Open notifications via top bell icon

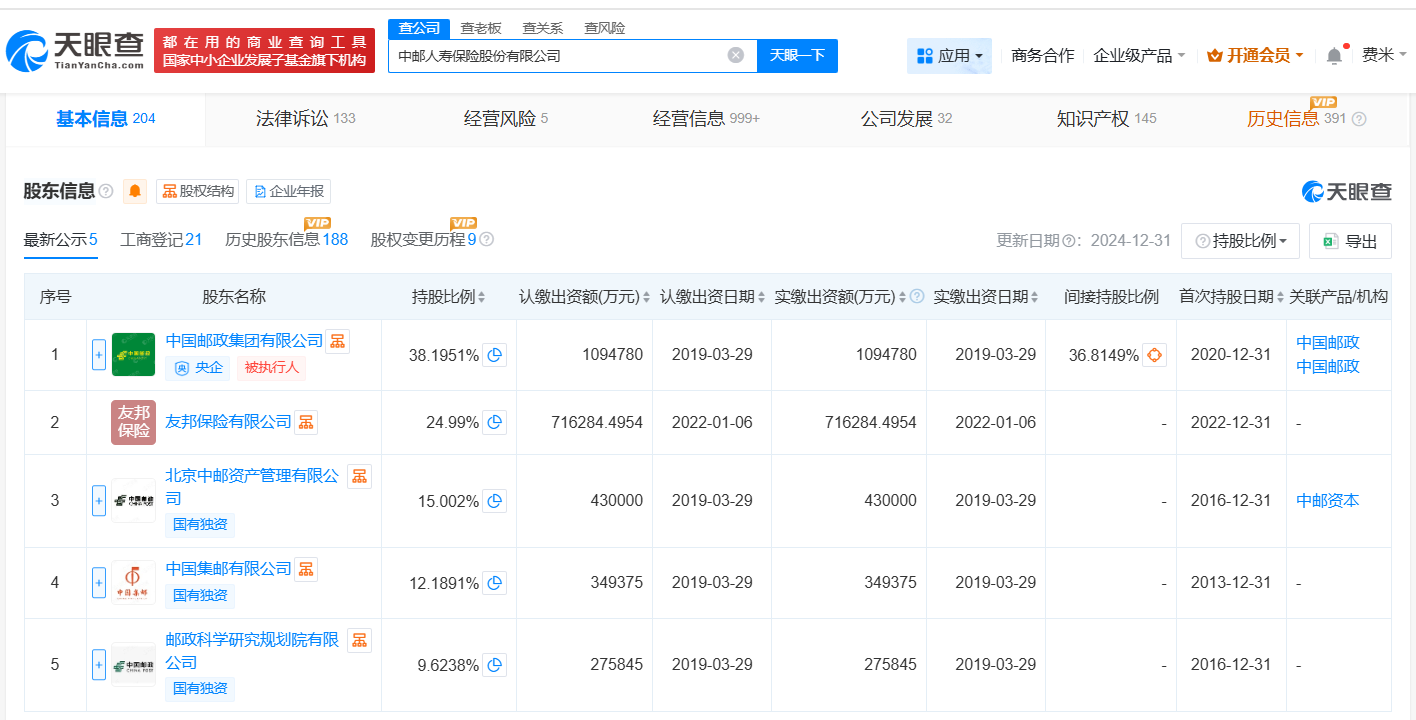pyautogui.click(x=1333, y=55)
